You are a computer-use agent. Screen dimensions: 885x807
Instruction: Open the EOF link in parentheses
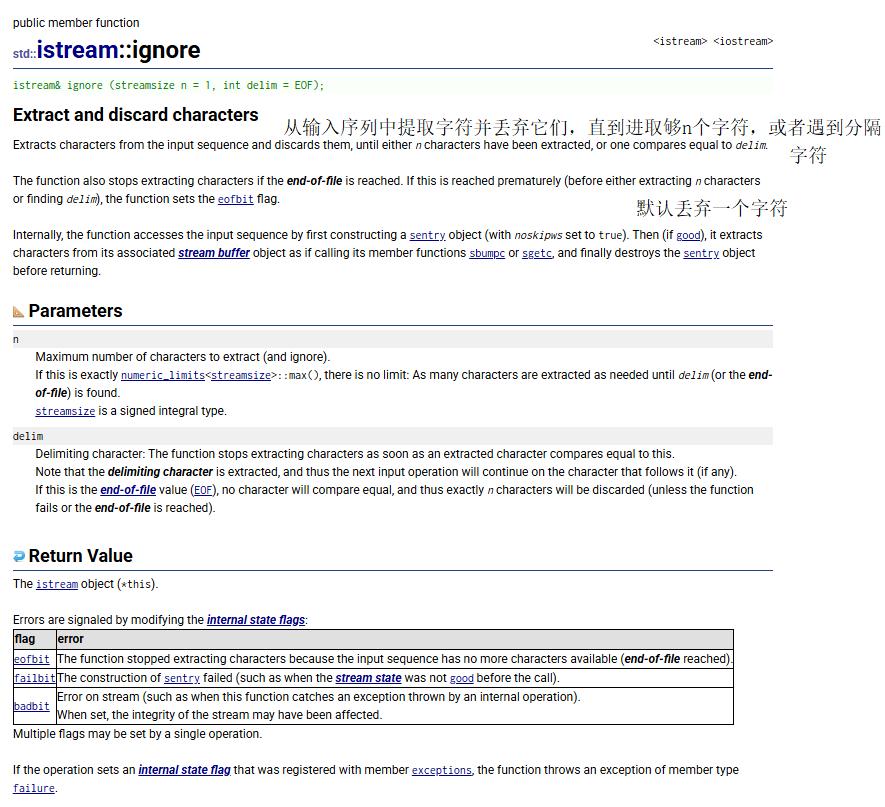pyautogui.click(x=203, y=490)
